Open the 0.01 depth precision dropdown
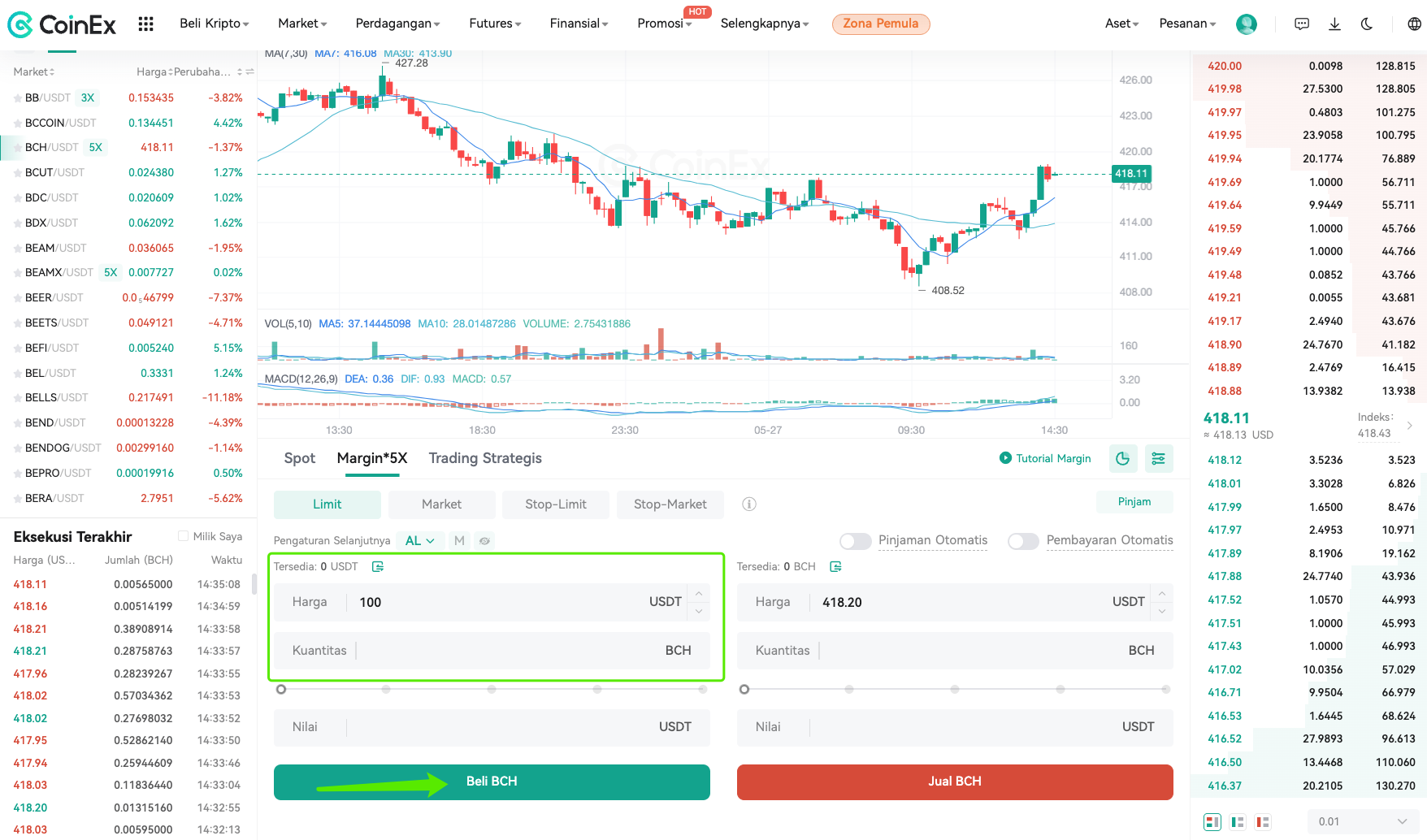This screenshot has width=1427, height=840. (1363, 822)
